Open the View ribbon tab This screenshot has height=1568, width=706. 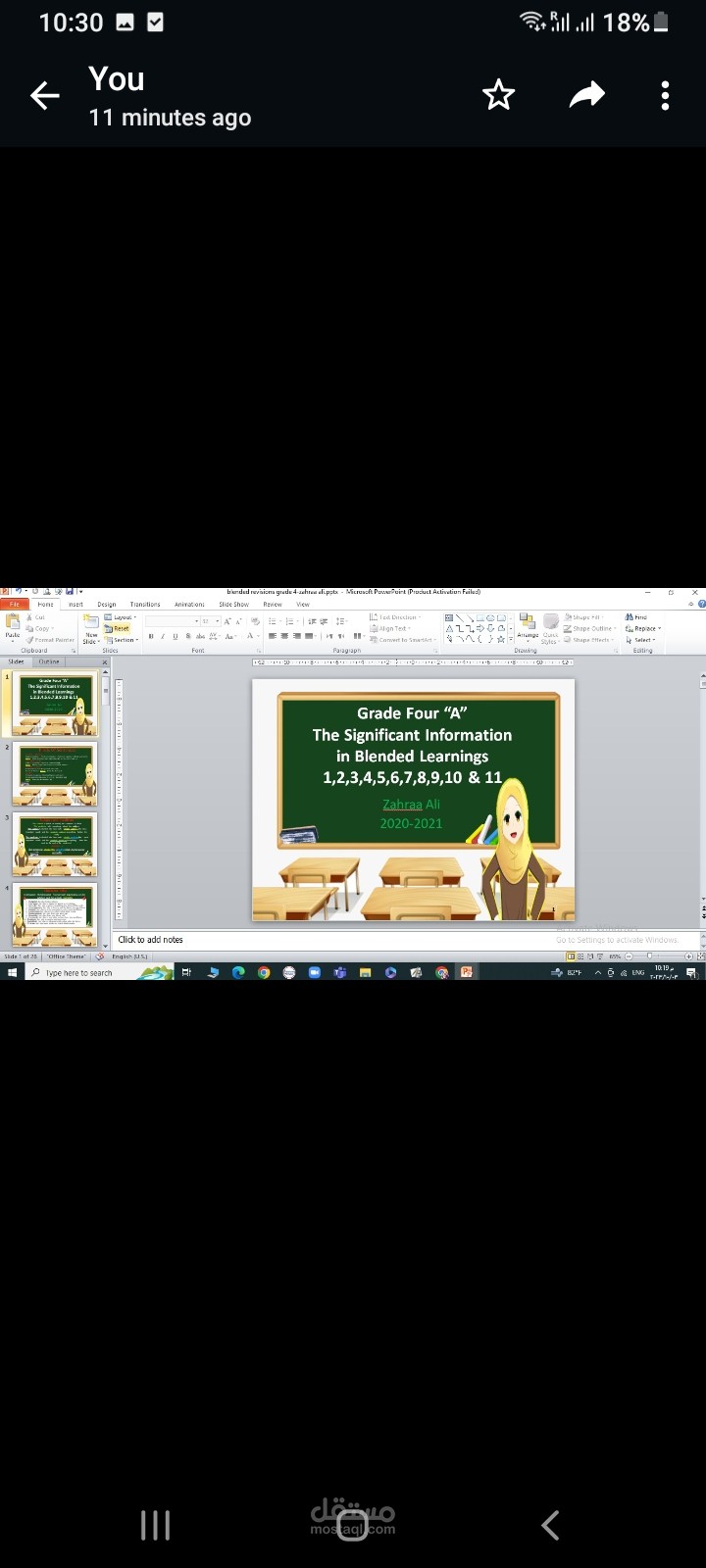click(303, 605)
